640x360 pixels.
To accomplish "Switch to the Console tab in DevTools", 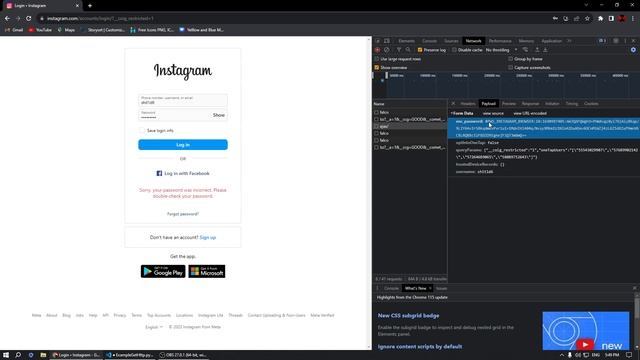I will [429, 41].
